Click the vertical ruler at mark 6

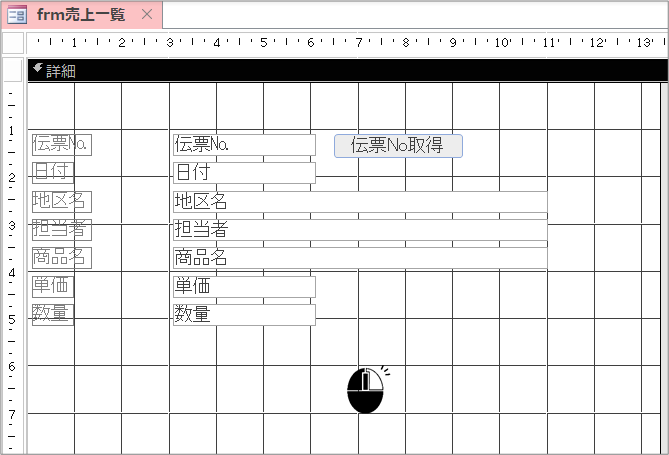pos(12,366)
